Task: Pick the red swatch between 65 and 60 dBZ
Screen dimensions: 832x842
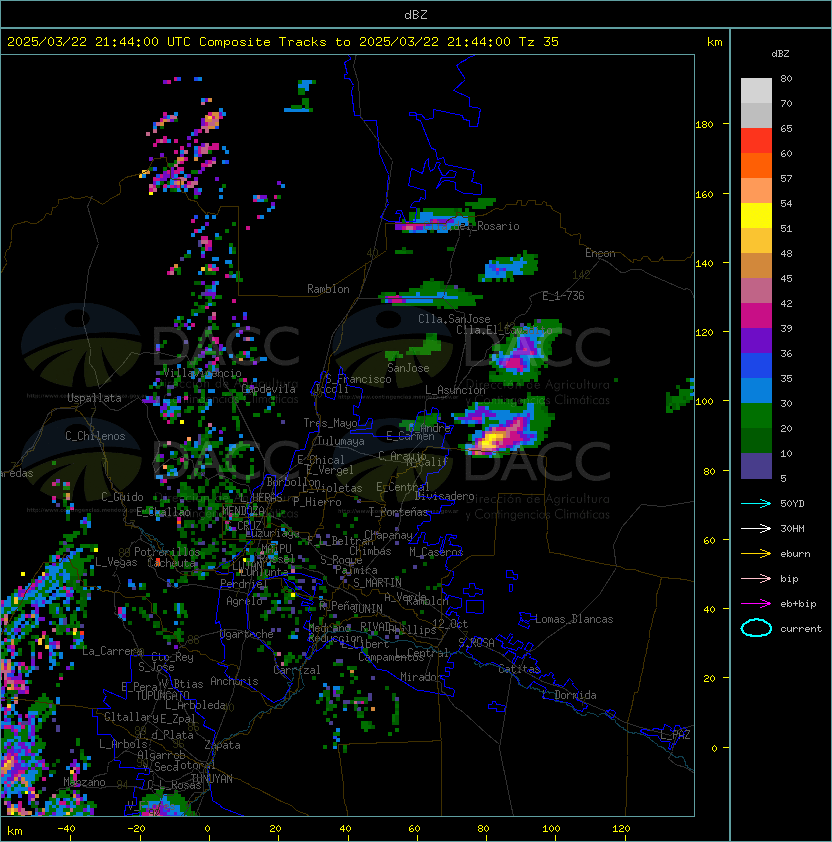Action: coord(756,140)
